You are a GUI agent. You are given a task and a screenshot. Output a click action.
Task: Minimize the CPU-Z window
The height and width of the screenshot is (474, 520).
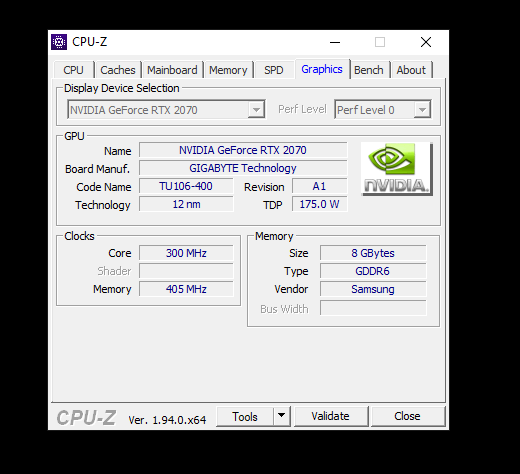pyautogui.click(x=335, y=42)
